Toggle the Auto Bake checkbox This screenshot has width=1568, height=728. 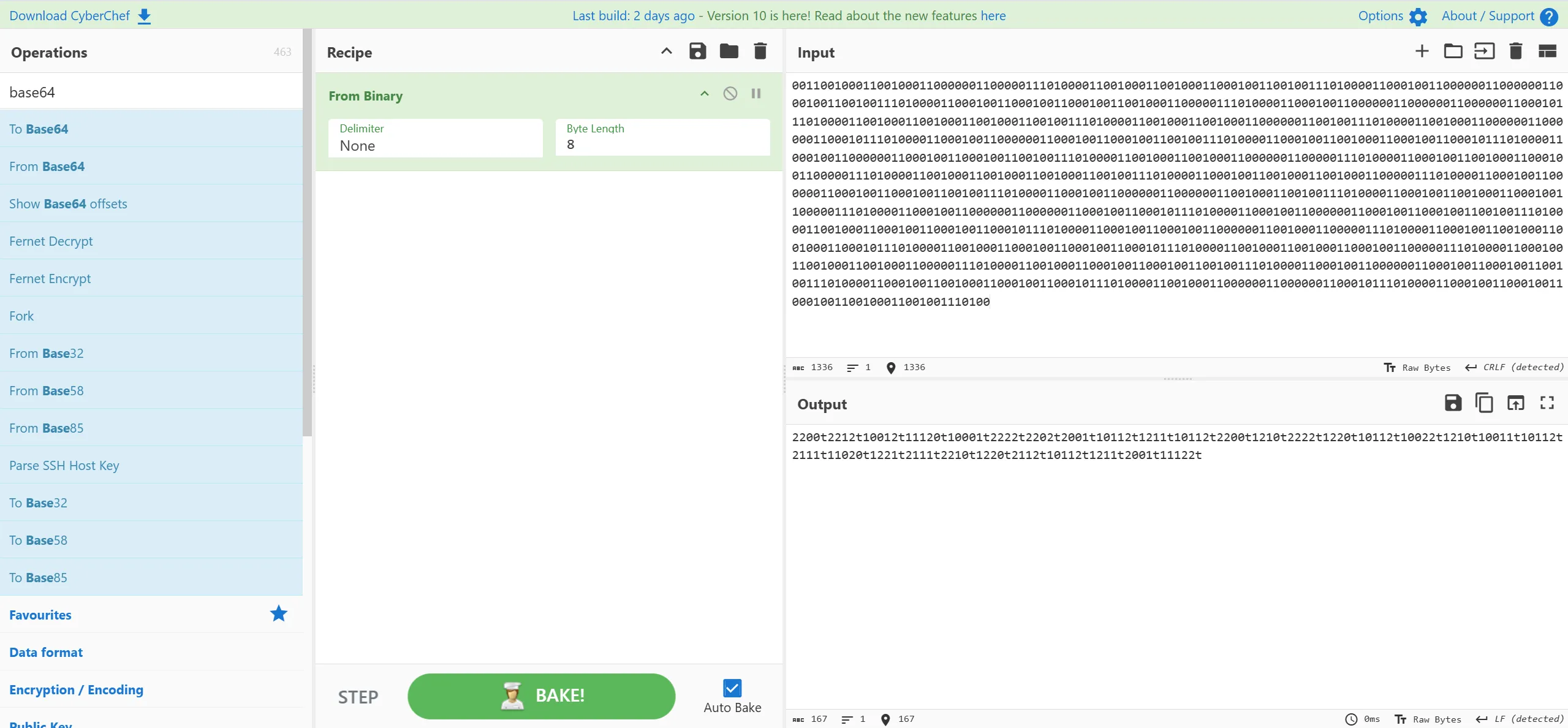[x=732, y=688]
